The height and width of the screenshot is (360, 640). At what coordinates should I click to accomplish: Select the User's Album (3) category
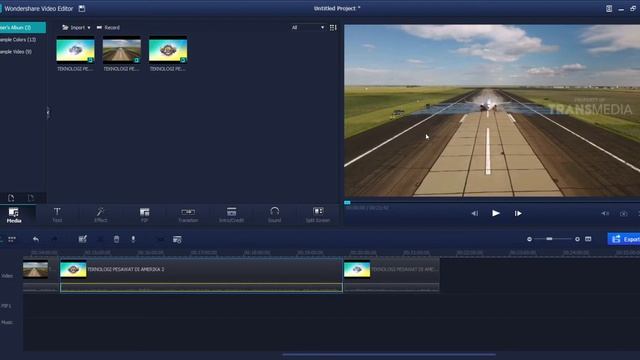[x=22, y=27]
